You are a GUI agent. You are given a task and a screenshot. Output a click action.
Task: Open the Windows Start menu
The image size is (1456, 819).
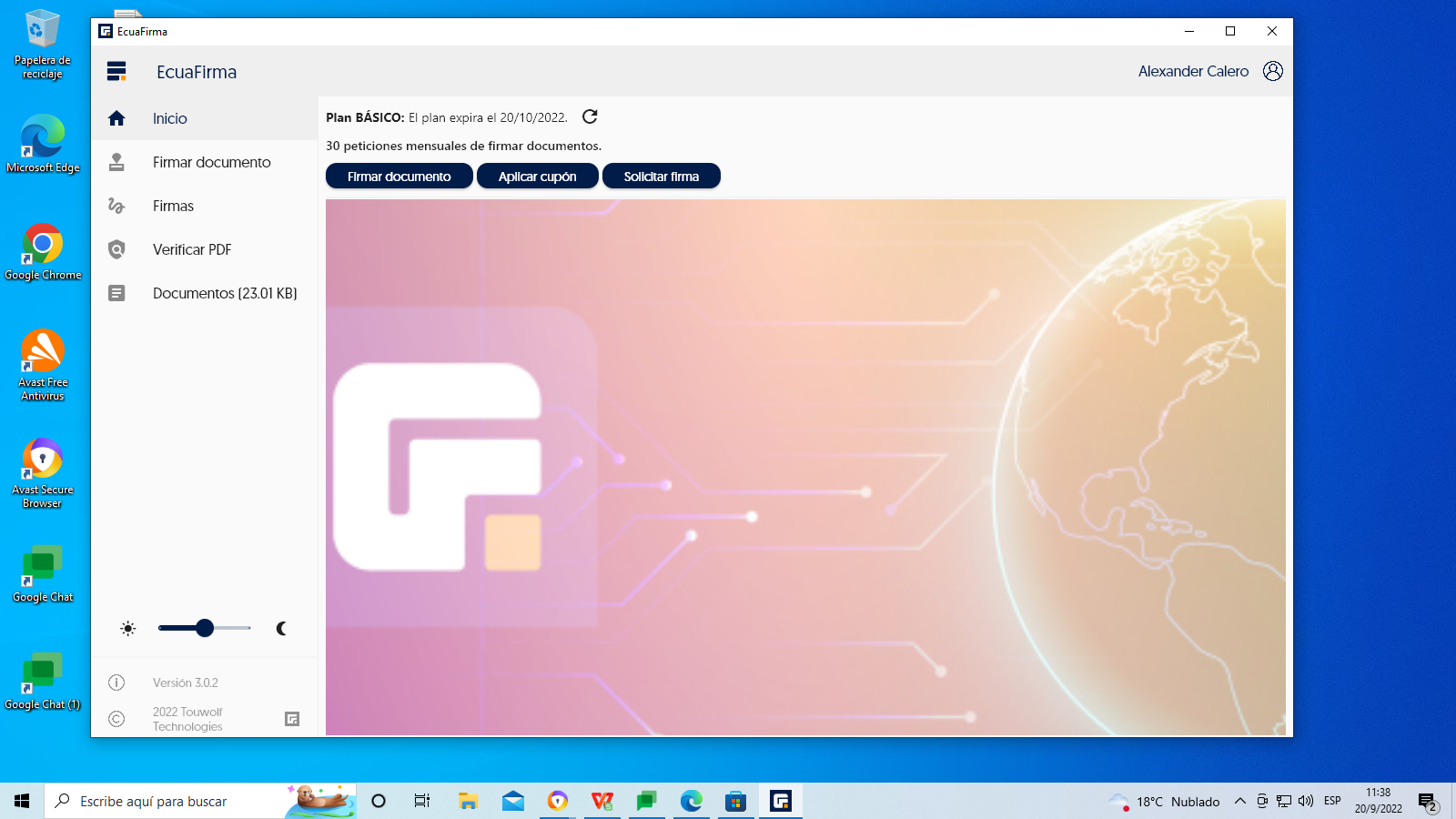click(x=22, y=801)
